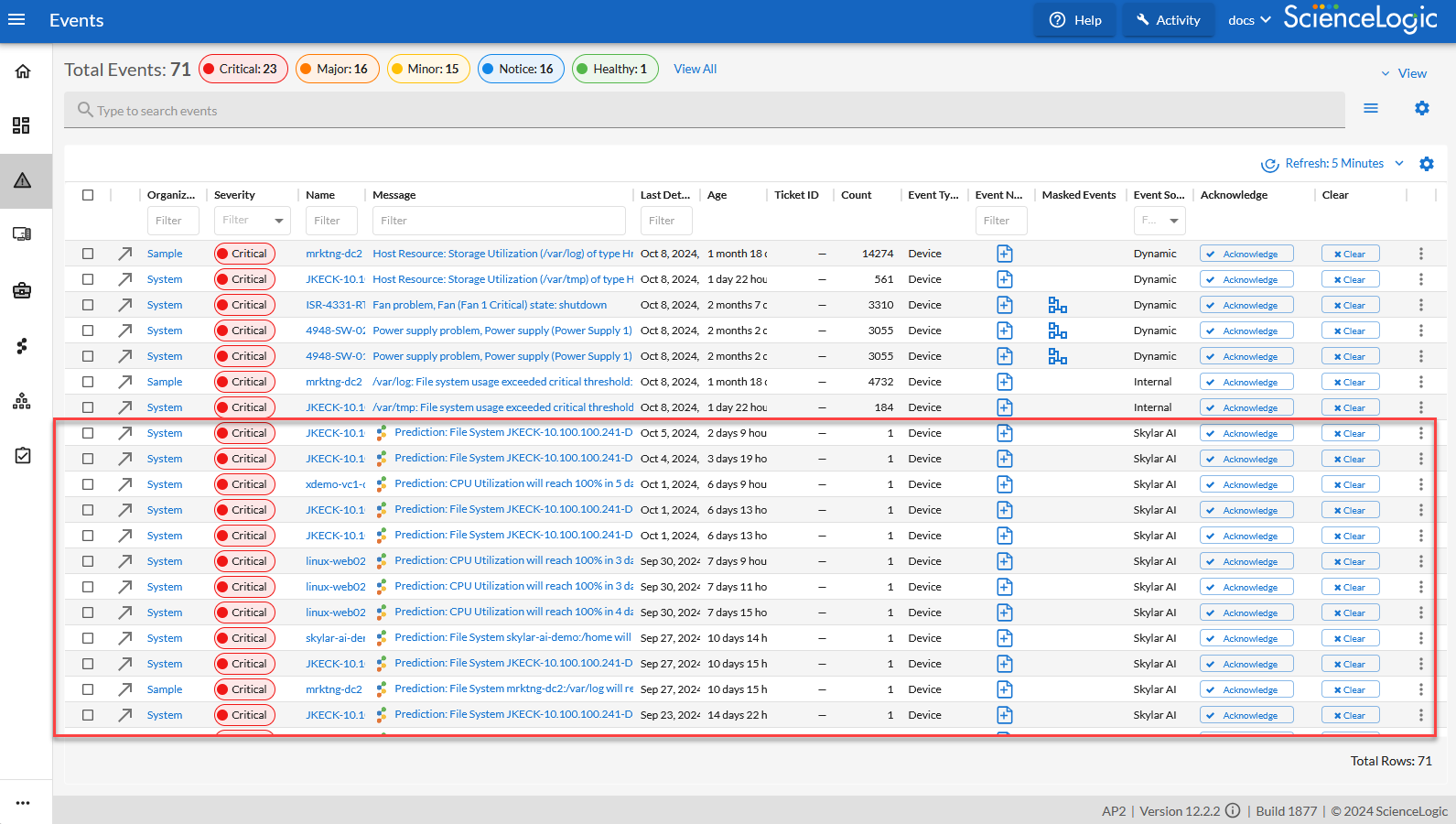Open the info icon next to Version 12.2.2
Screen dimensions: 1456x824
point(1233,810)
